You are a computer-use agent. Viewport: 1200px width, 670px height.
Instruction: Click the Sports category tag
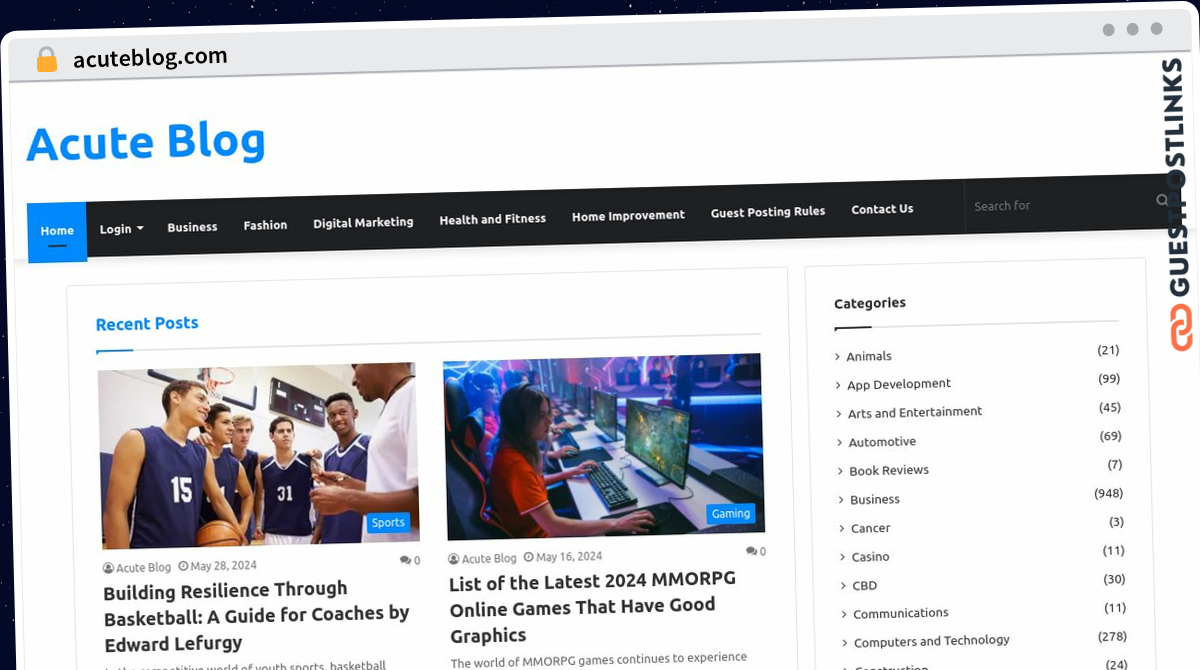388,522
